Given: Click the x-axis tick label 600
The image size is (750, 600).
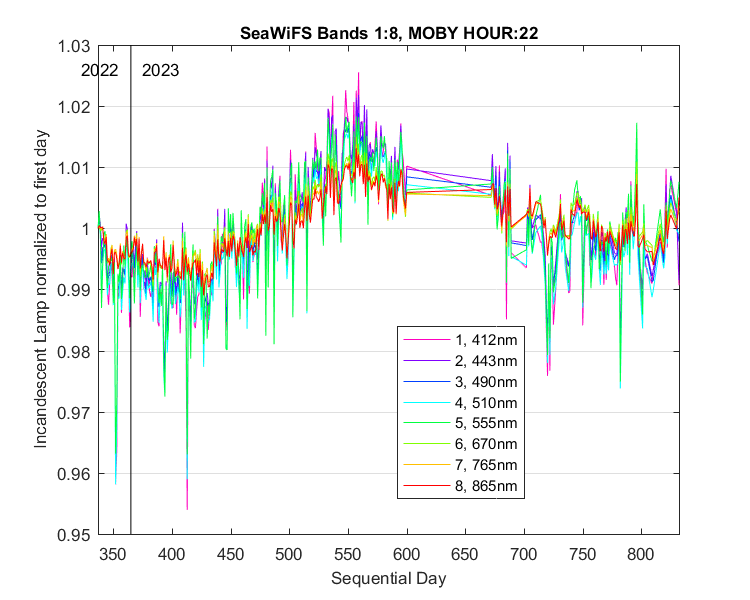Looking at the screenshot, I should 407,554.
